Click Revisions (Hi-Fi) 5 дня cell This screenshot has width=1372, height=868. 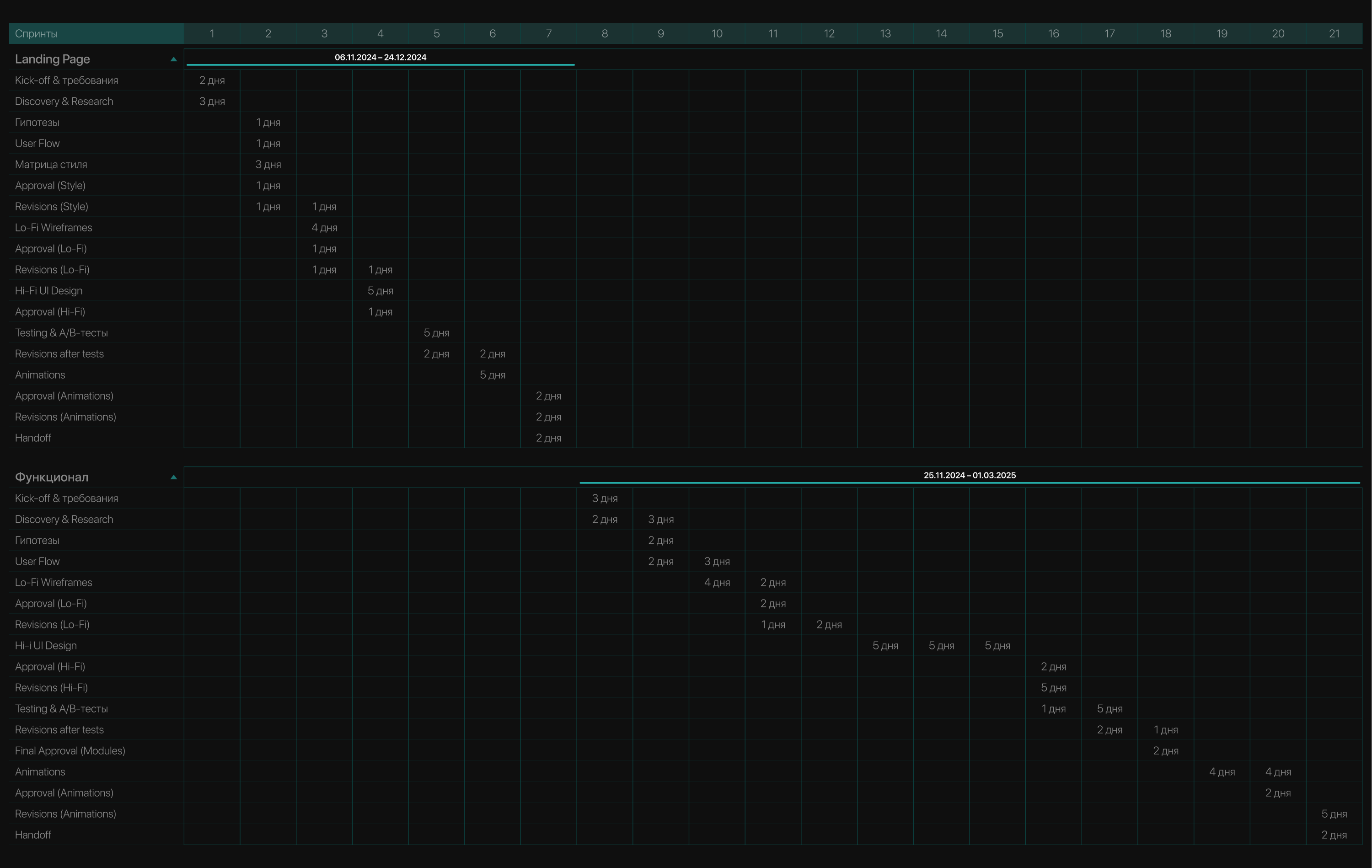coord(1054,688)
